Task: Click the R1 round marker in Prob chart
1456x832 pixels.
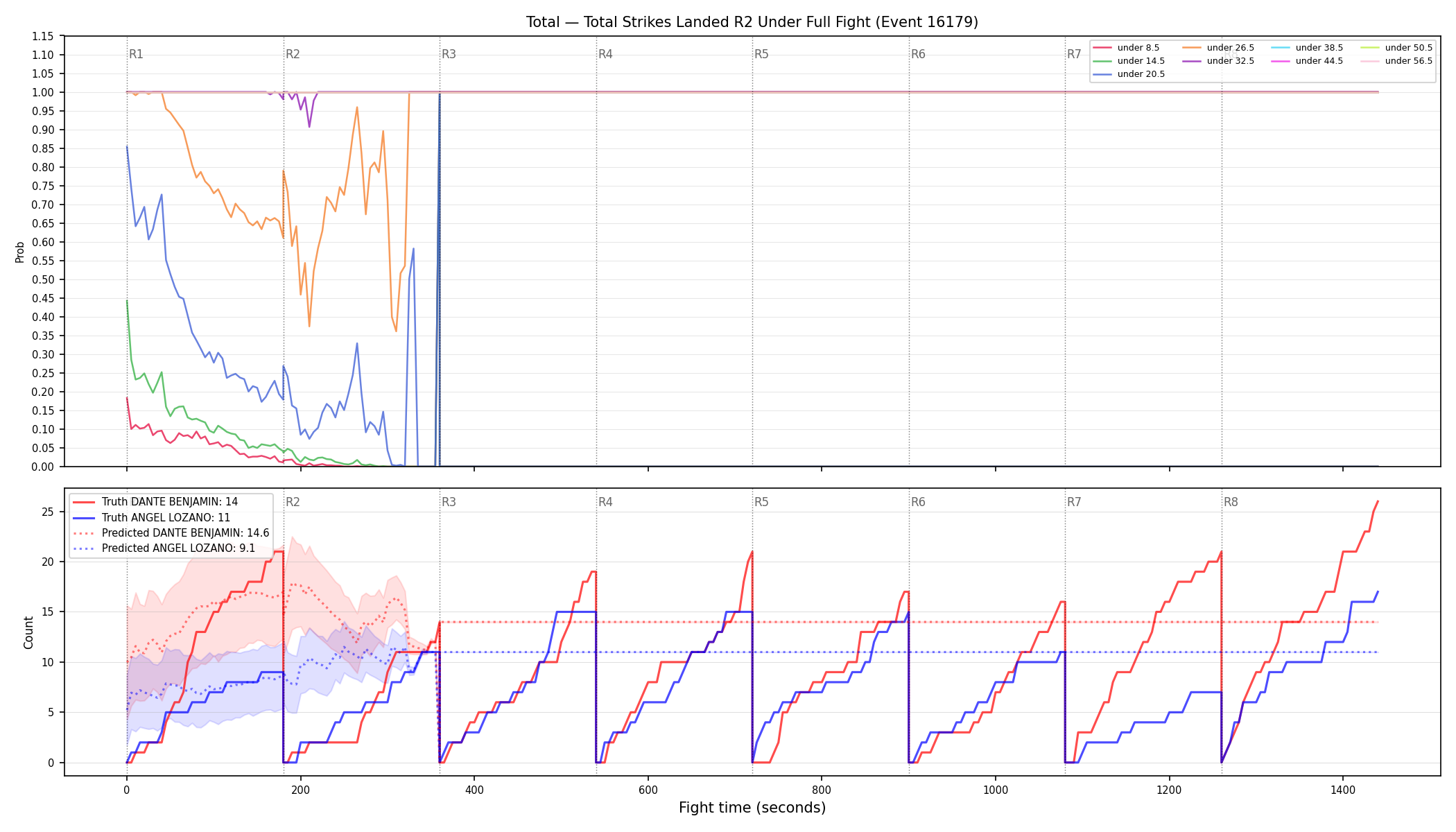Action: 136,54
